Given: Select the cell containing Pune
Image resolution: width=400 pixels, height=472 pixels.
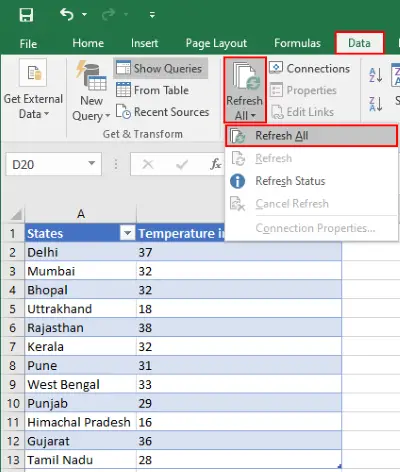Looking at the screenshot, I should tap(80, 365).
